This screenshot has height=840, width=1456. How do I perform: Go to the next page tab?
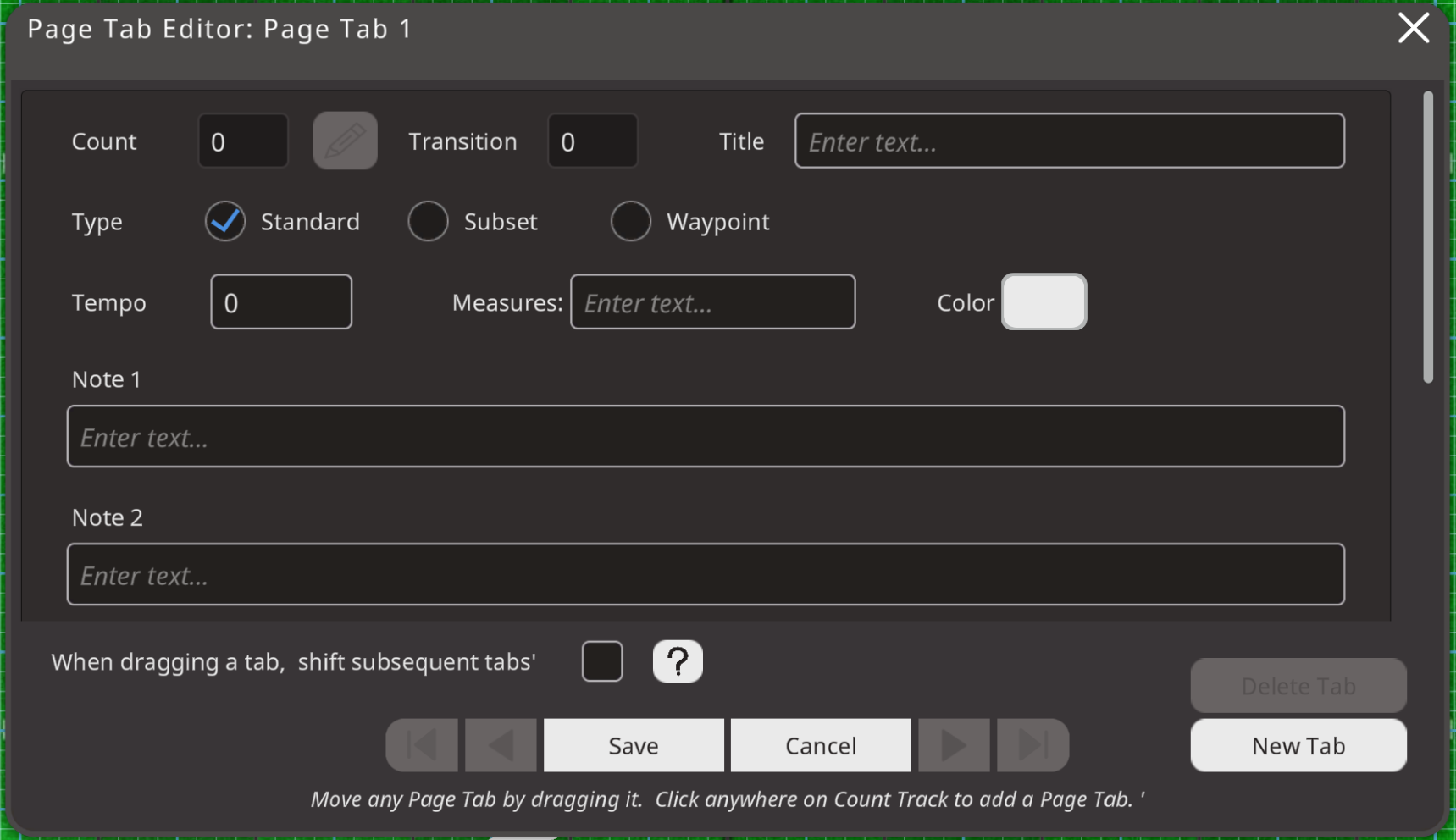954,745
